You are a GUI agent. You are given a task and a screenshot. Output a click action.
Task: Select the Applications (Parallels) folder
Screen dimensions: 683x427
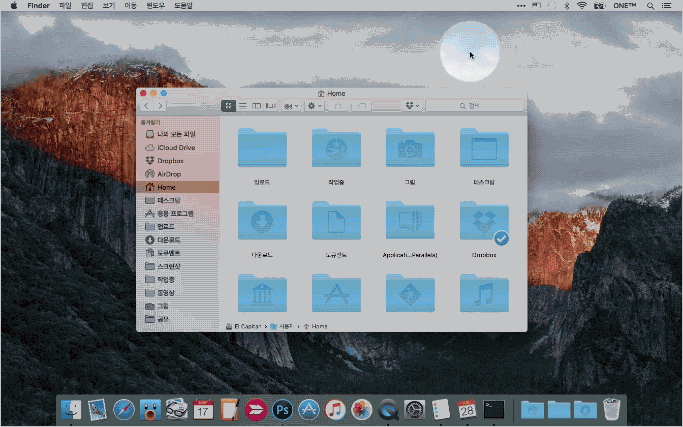tap(410, 221)
